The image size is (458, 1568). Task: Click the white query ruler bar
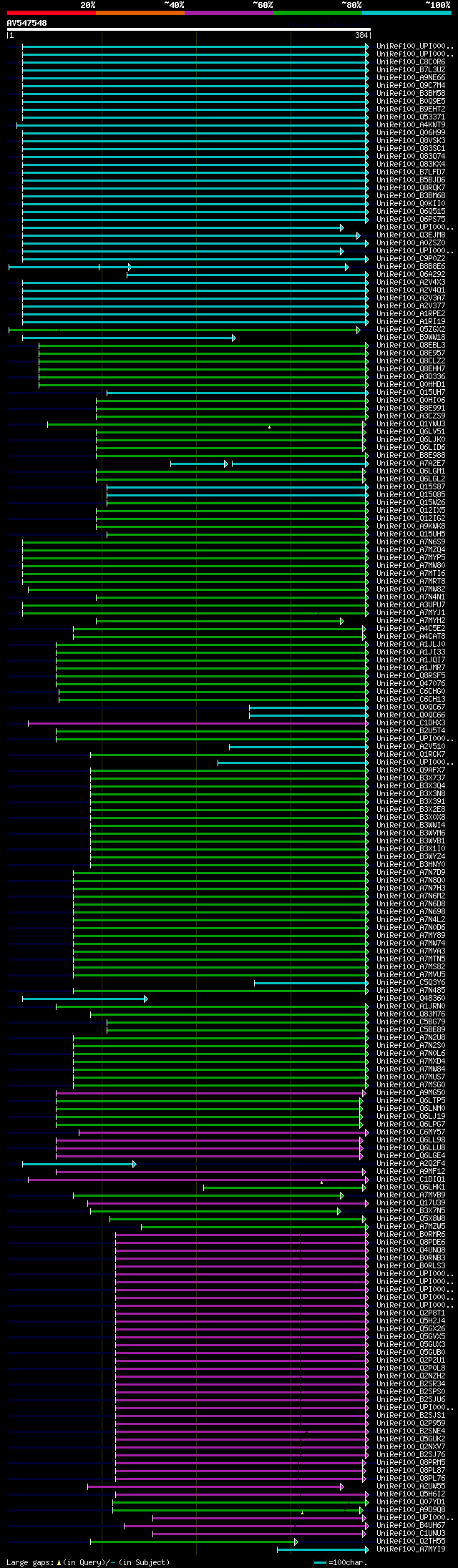click(188, 29)
